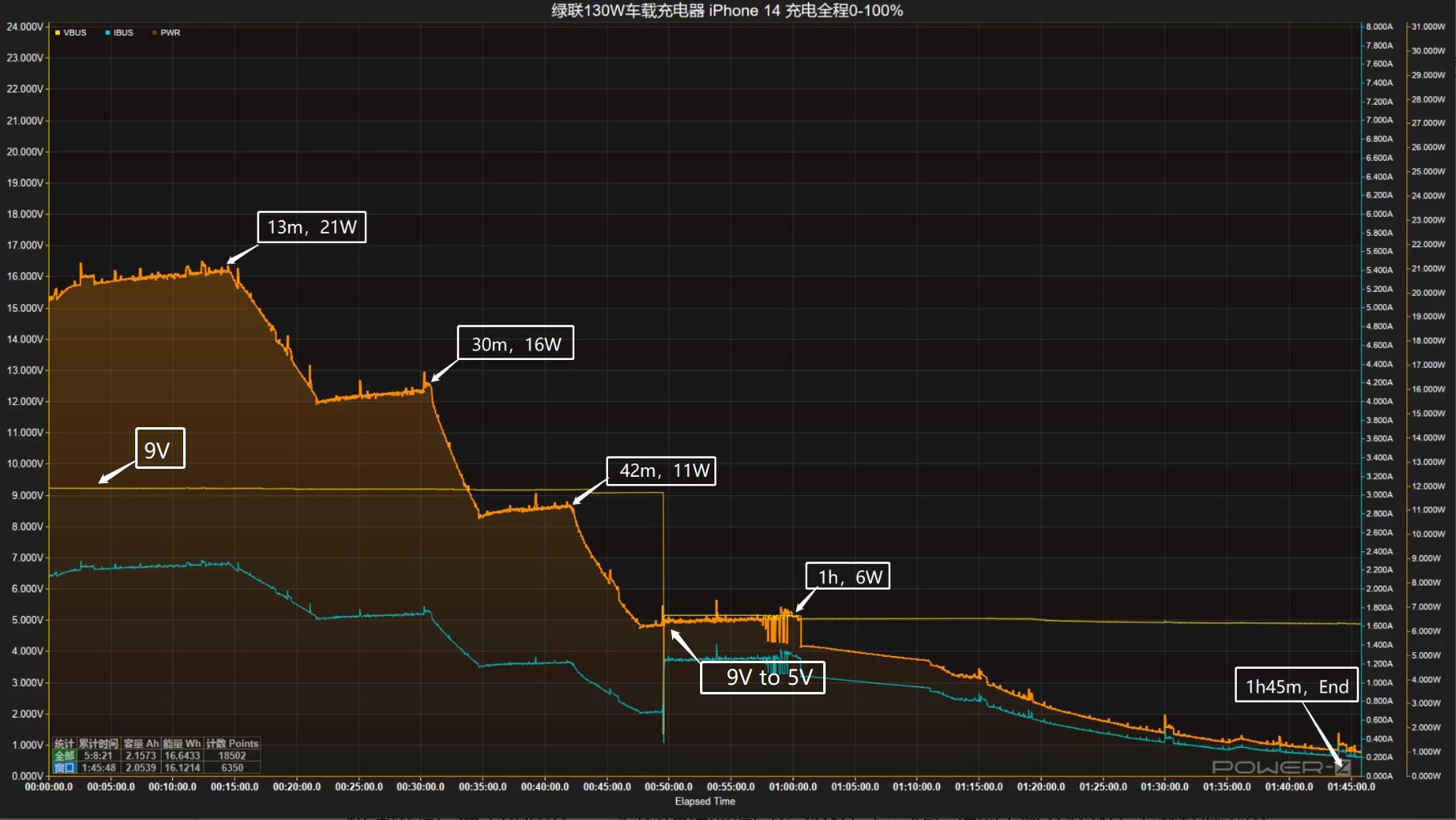Toggle the PWR legend entry
Viewport: 1456px width, 820px height.
[170, 33]
